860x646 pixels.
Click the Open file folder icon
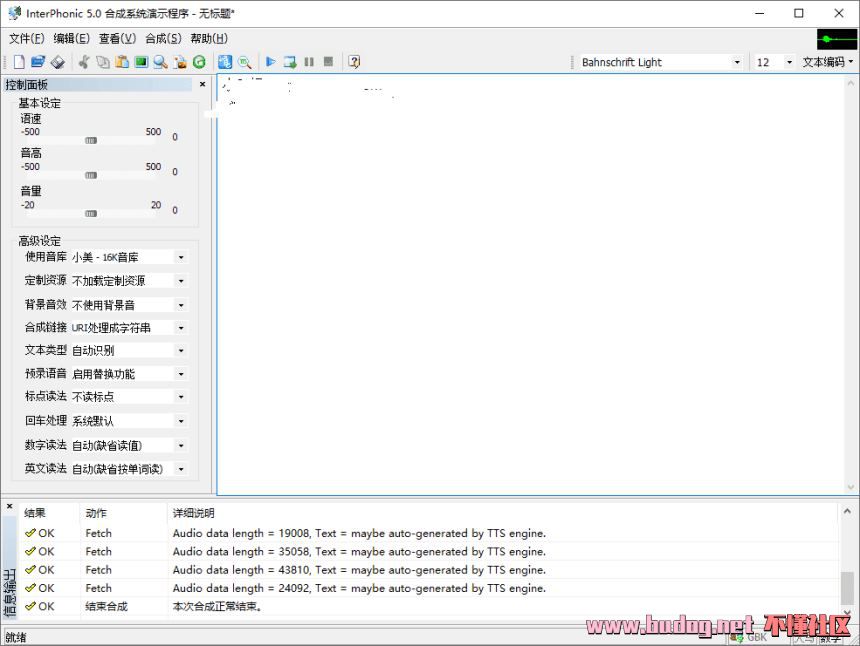click(x=38, y=62)
